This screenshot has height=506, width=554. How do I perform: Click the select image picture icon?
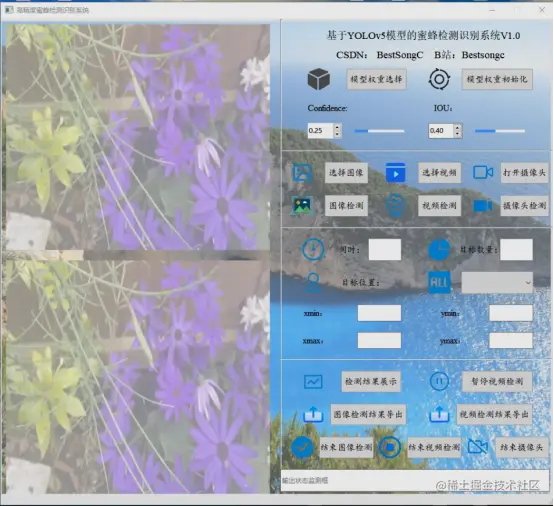pyautogui.click(x=302, y=173)
